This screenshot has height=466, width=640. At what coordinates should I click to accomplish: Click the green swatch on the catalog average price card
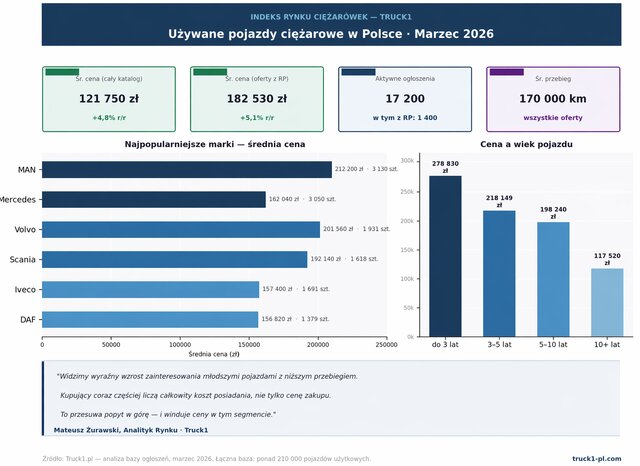point(62,72)
